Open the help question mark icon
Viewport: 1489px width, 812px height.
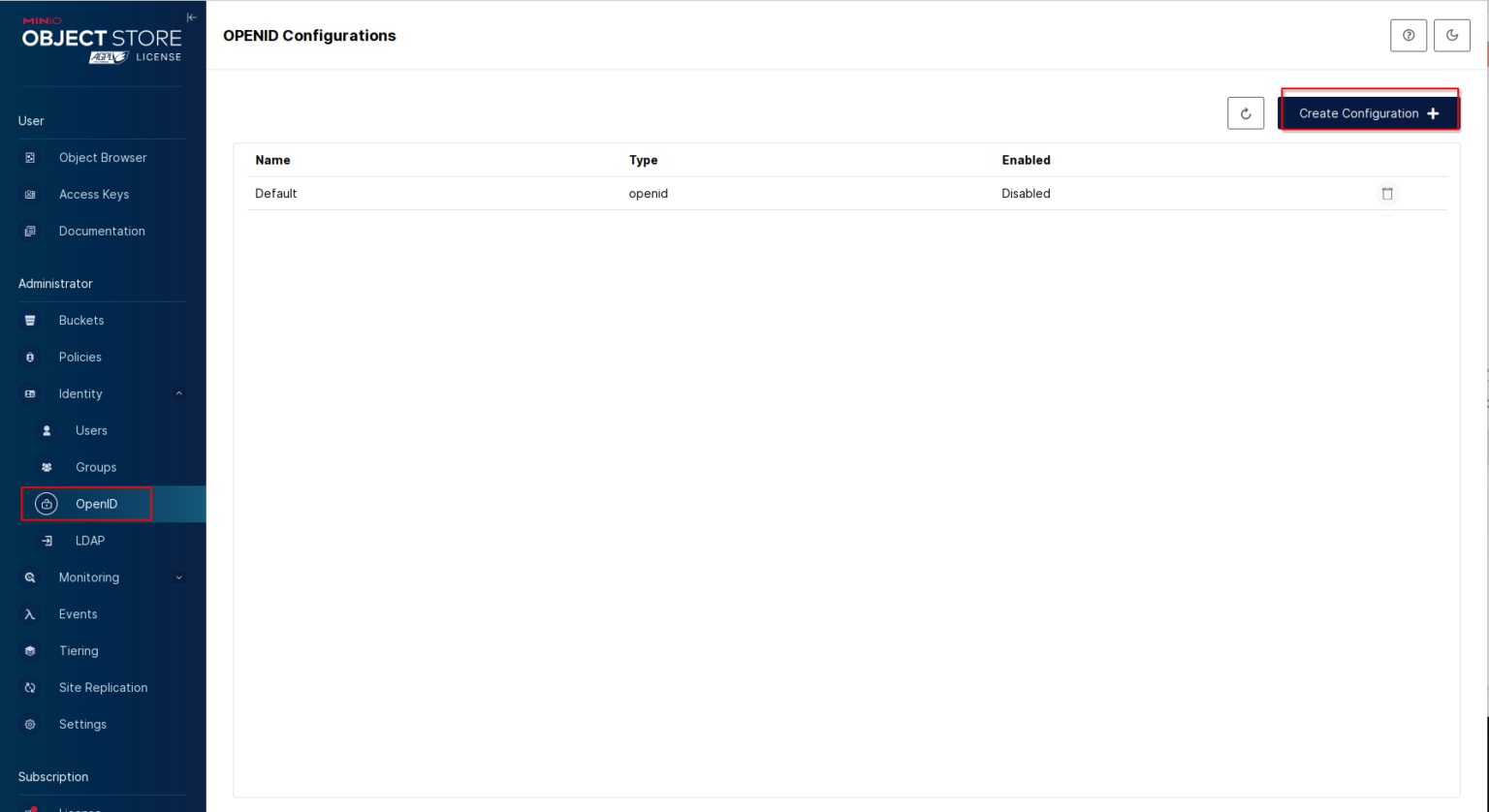pos(1409,35)
